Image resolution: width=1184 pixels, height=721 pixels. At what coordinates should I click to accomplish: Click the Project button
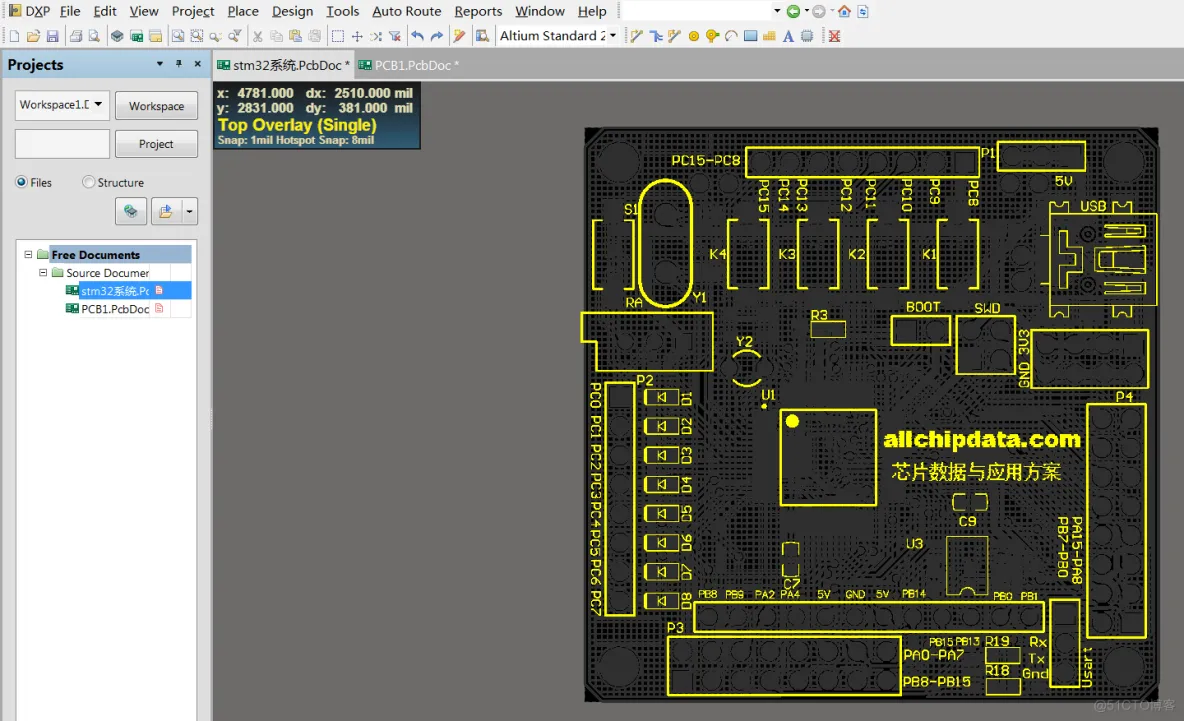point(156,143)
